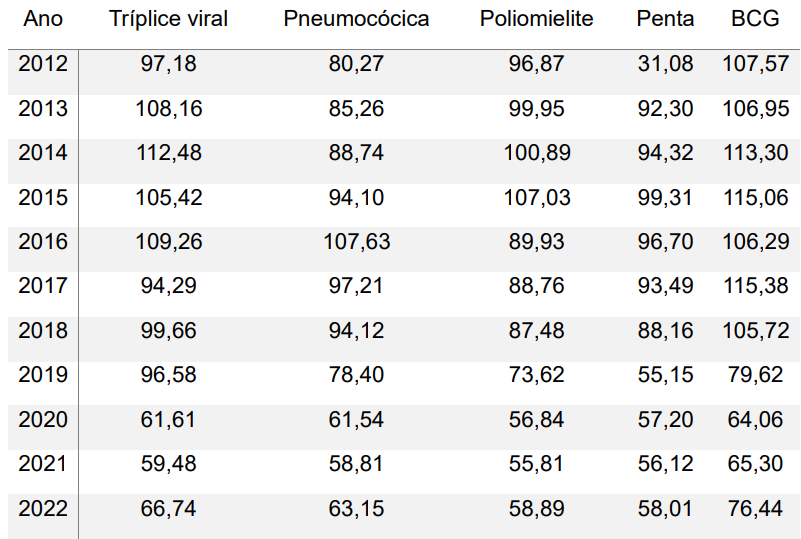Click the 2016 year row label
This screenshot has width=801, height=539.
pyautogui.click(x=43, y=242)
